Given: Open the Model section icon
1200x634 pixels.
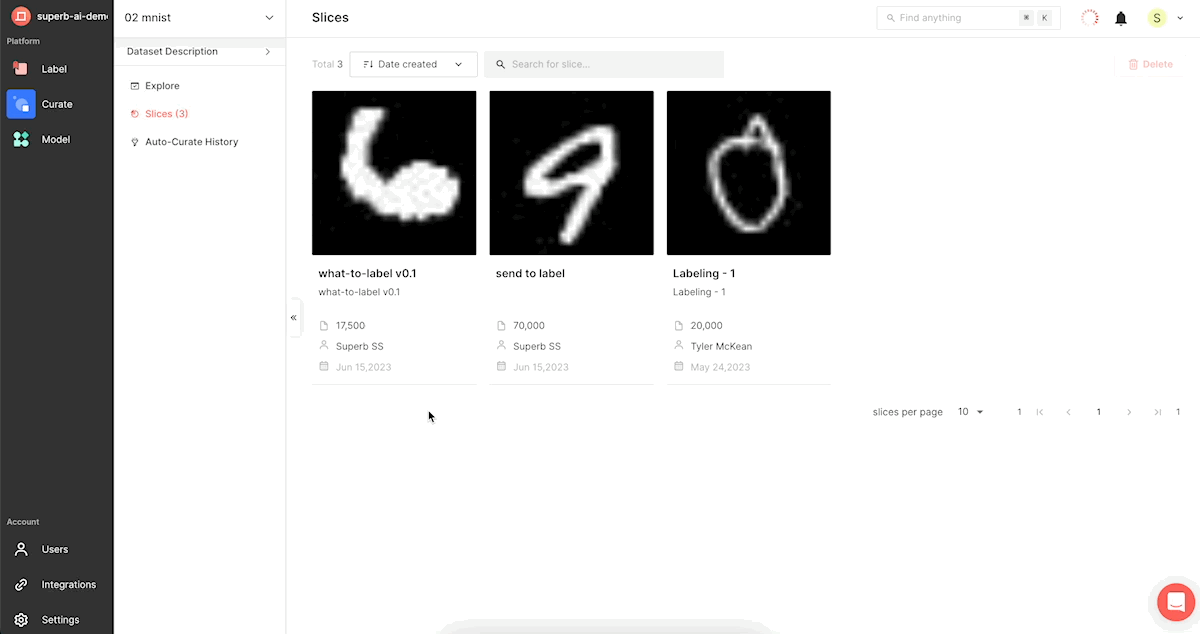Looking at the screenshot, I should [x=21, y=139].
